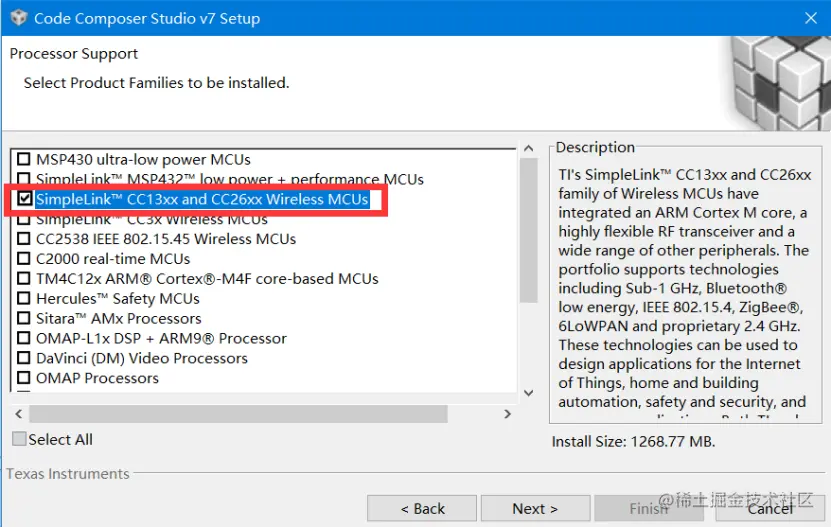Check the SimpleLink CC3x Wireless MCUs box

point(24,219)
